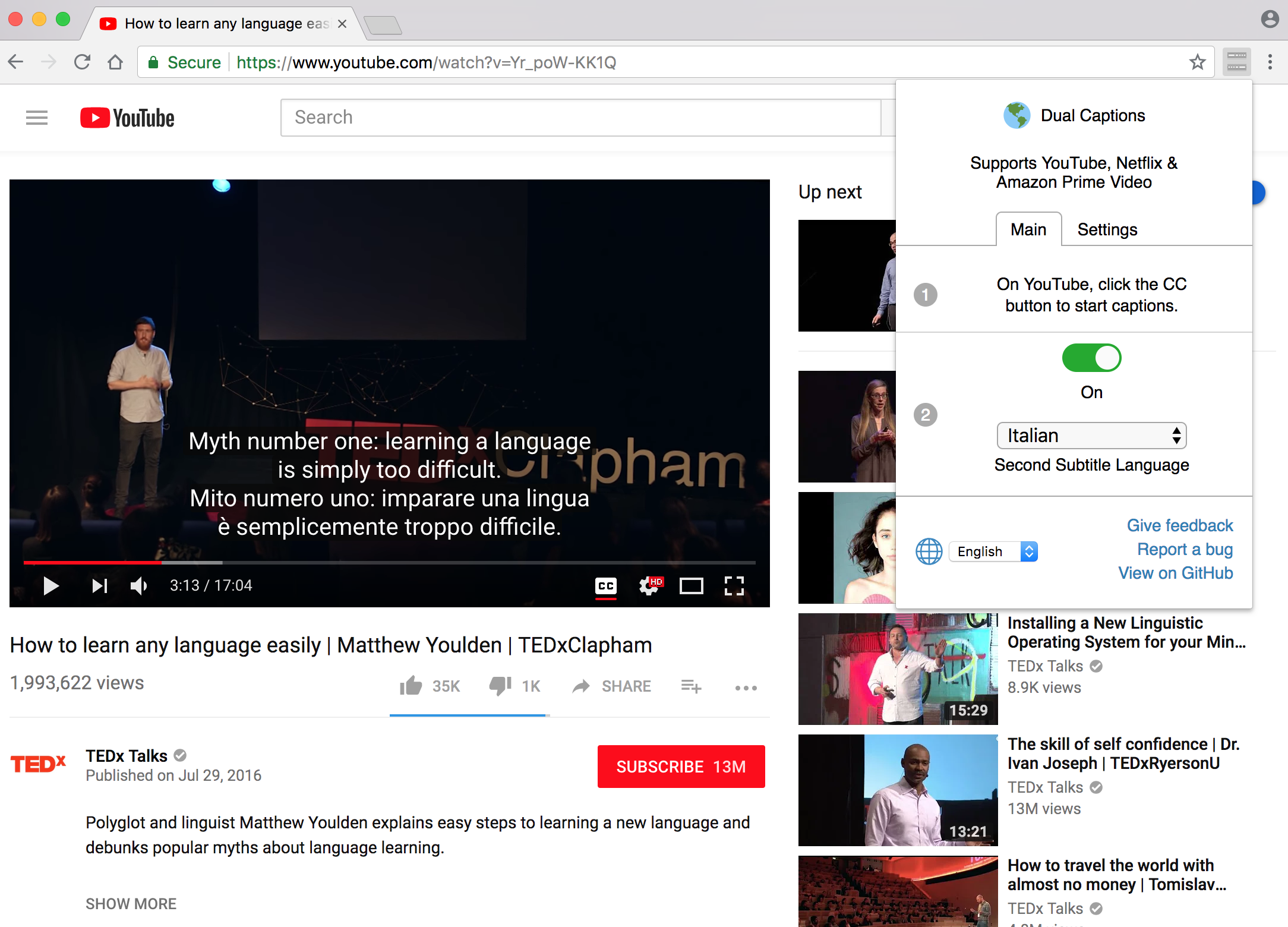
Task: Click the View on GitHub link
Action: [1175, 573]
